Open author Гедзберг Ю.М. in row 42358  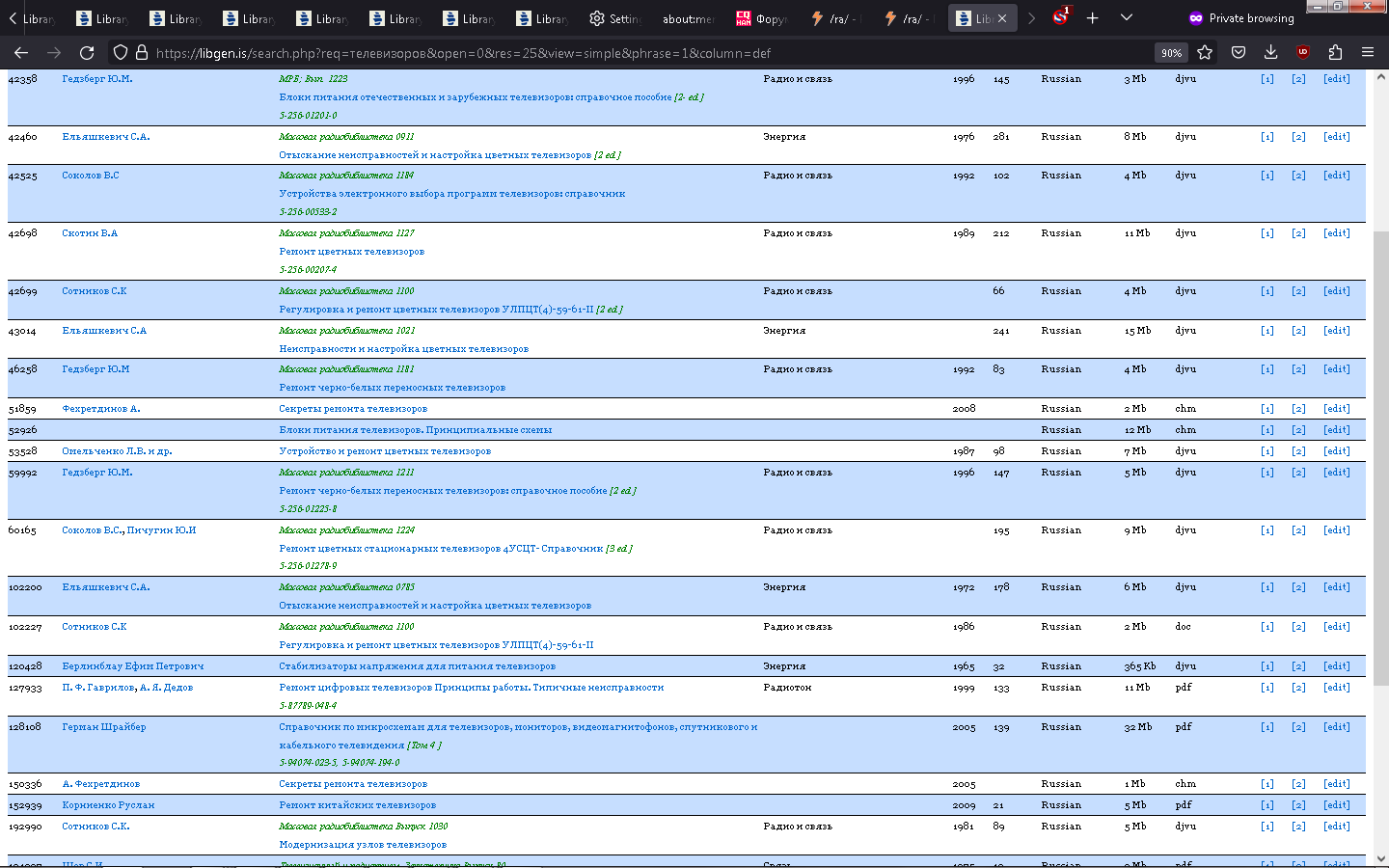(97, 79)
